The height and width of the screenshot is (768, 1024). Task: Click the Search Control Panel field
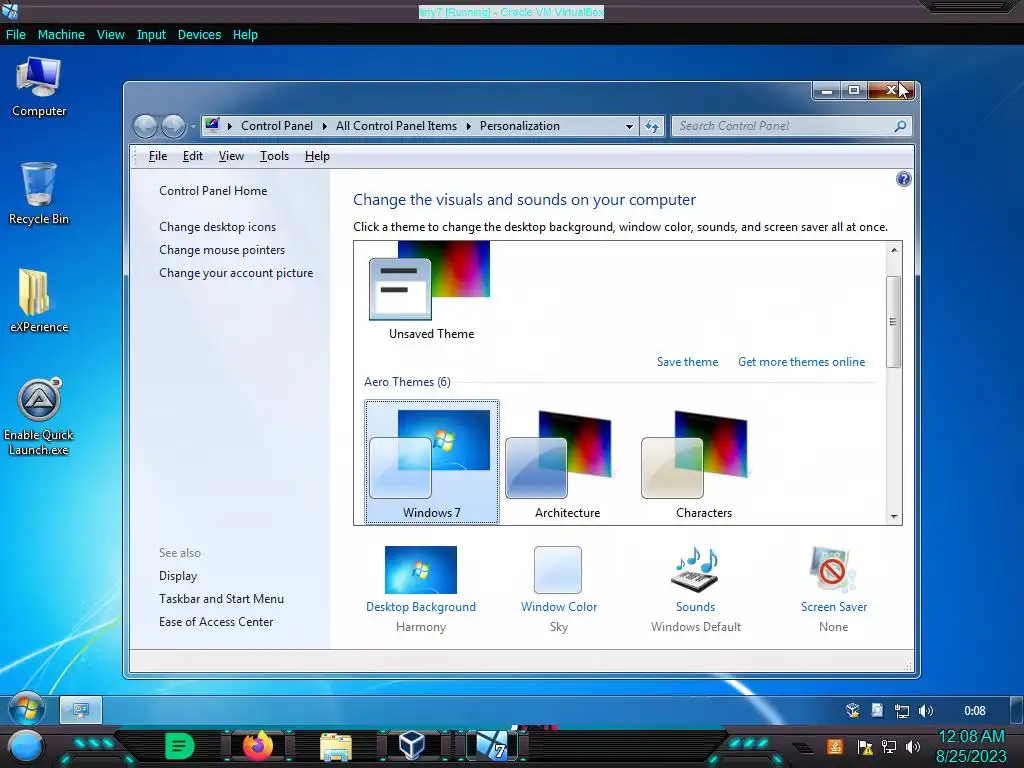pyautogui.click(x=784, y=126)
